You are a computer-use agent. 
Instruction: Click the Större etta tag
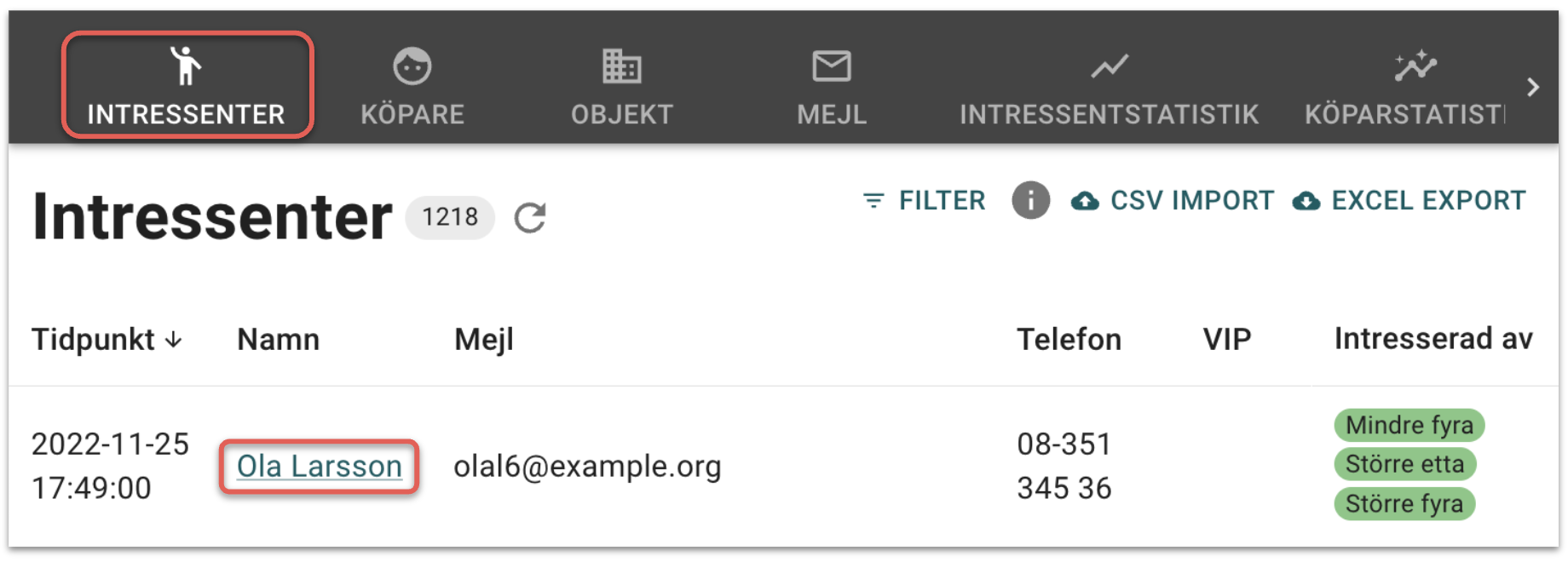[x=1404, y=464]
